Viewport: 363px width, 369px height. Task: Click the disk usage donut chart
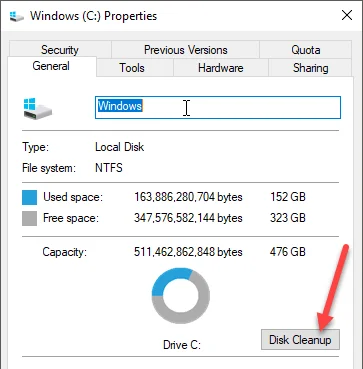click(181, 297)
